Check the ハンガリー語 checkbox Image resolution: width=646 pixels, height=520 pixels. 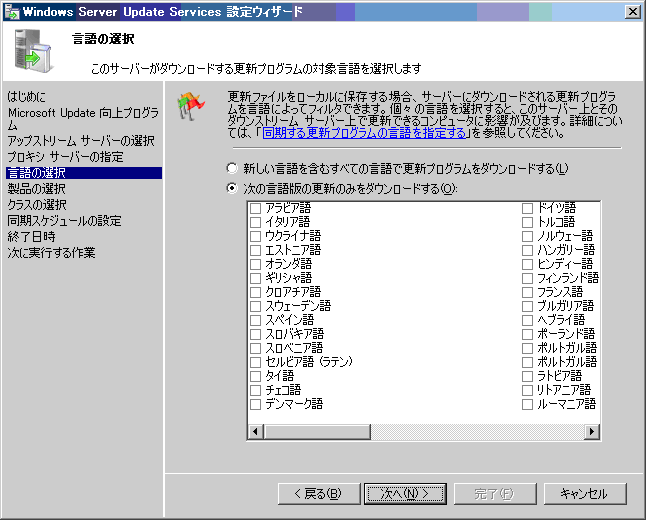point(527,250)
